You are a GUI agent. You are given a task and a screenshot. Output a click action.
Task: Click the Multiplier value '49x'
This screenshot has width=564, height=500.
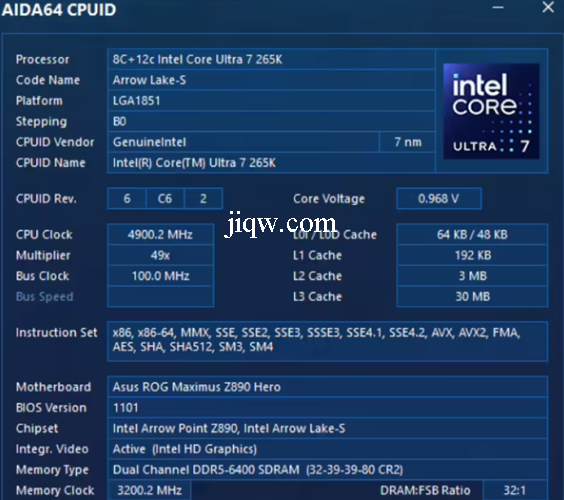tap(160, 255)
